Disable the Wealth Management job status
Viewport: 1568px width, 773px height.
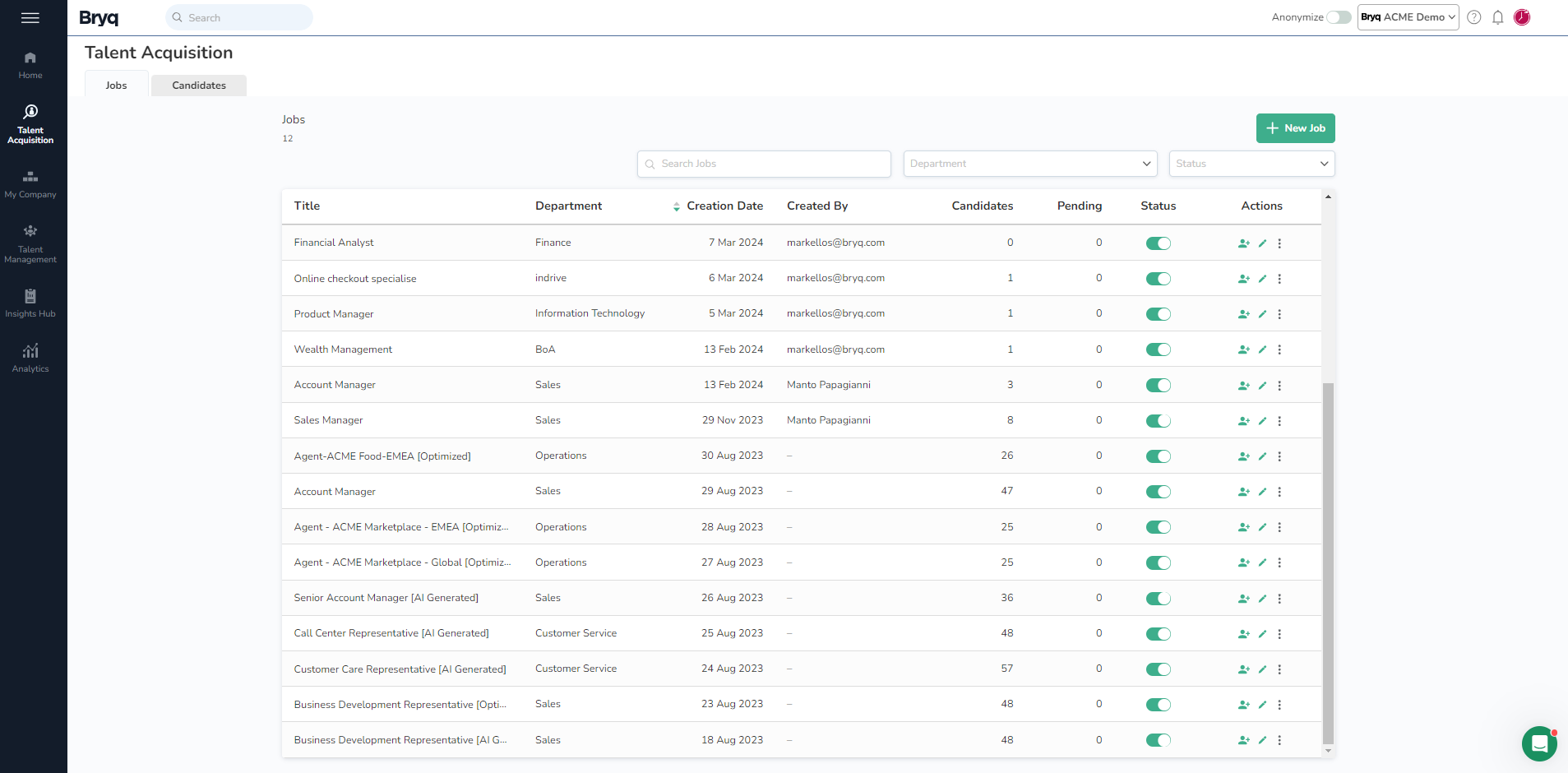(x=1158, y=349)
